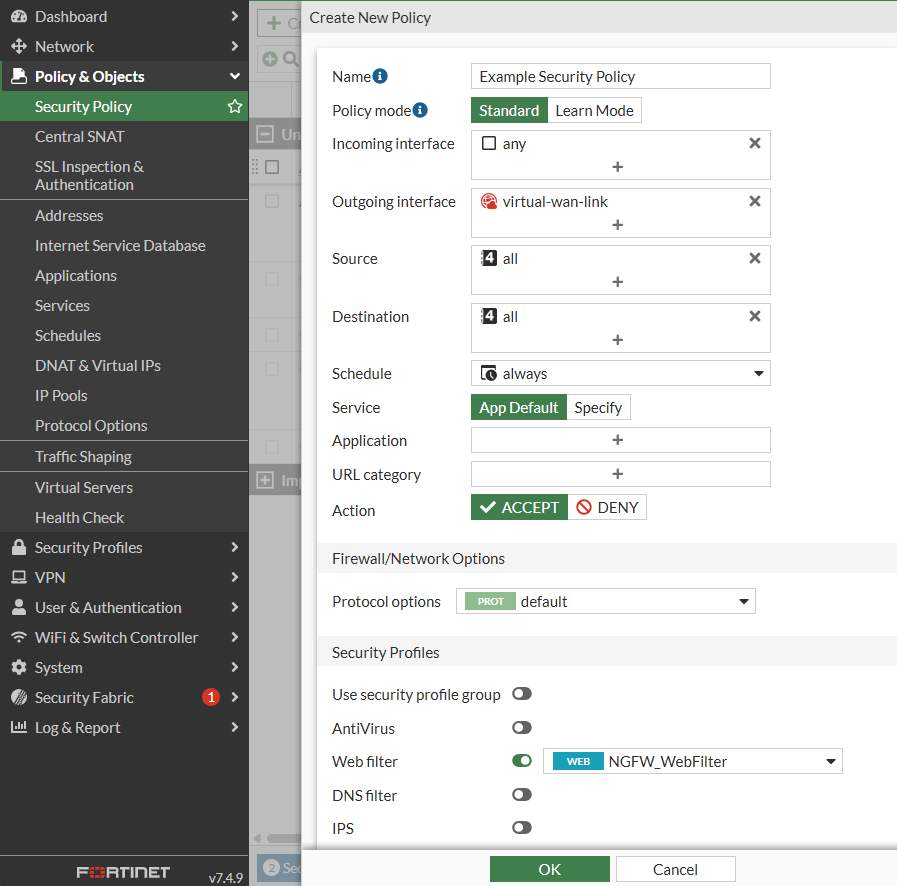Screen dimensions: 897x886
Task: Click the always schedule clock icon
Action: click(x=489, y=374)
